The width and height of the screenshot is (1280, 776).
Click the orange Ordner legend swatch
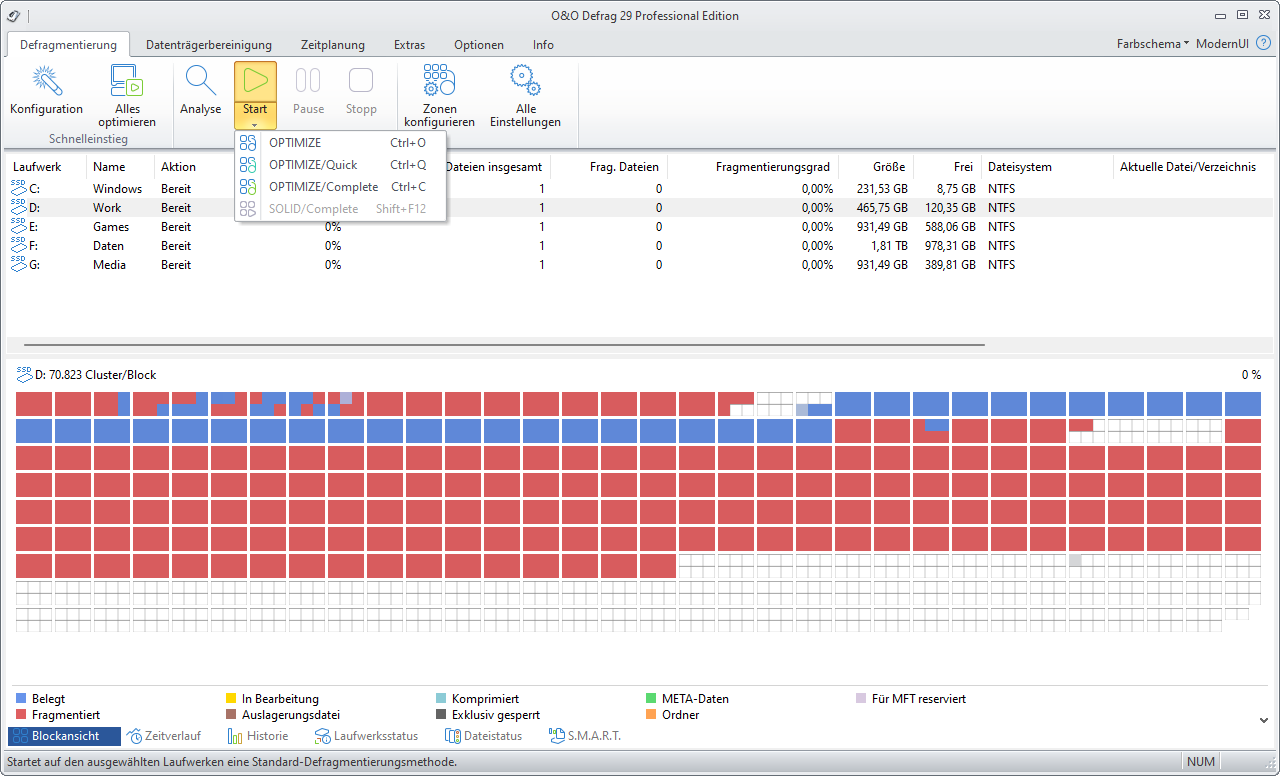point(652,715)
